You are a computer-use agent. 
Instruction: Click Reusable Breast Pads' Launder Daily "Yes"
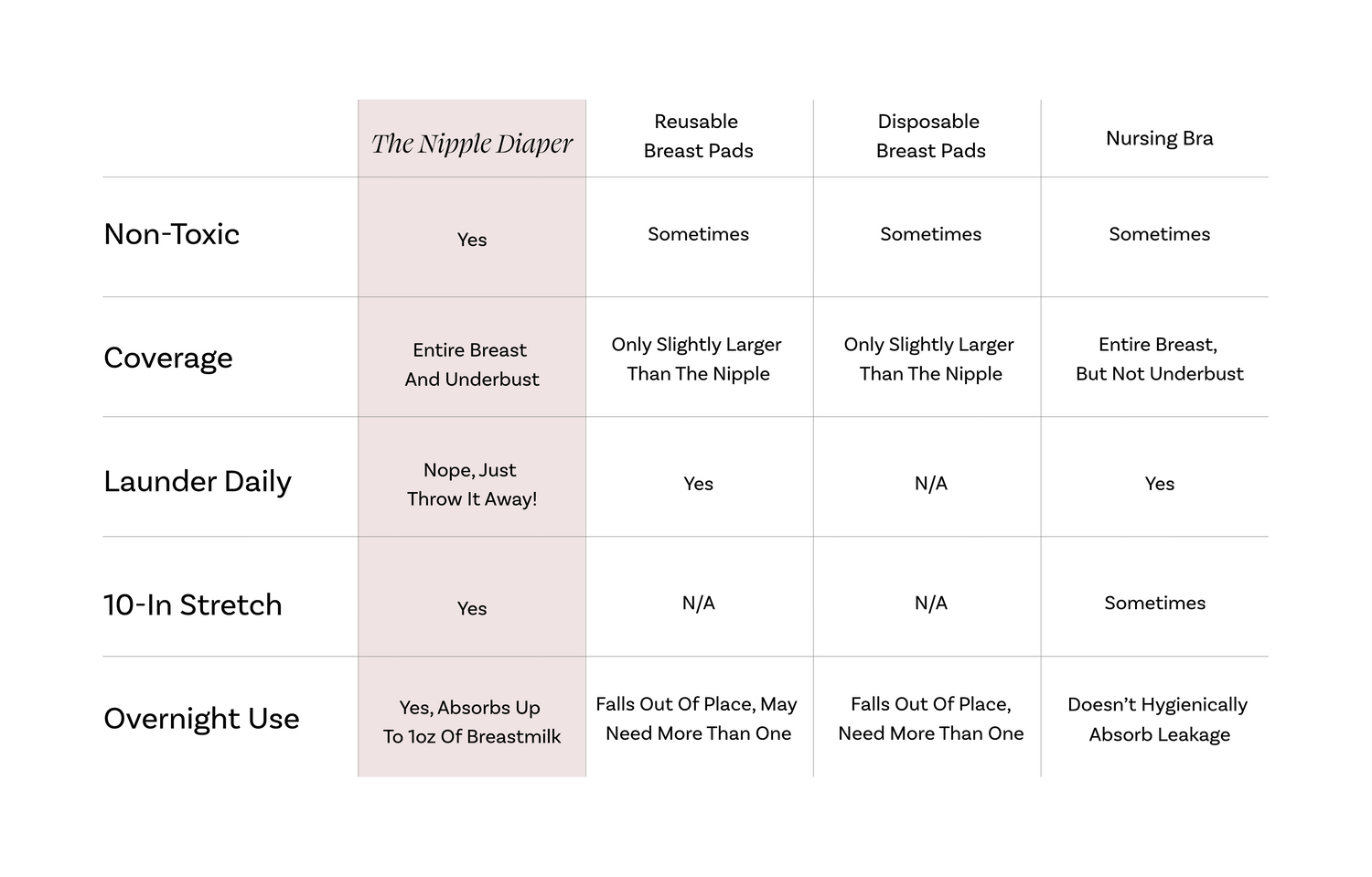pos(698,484)
